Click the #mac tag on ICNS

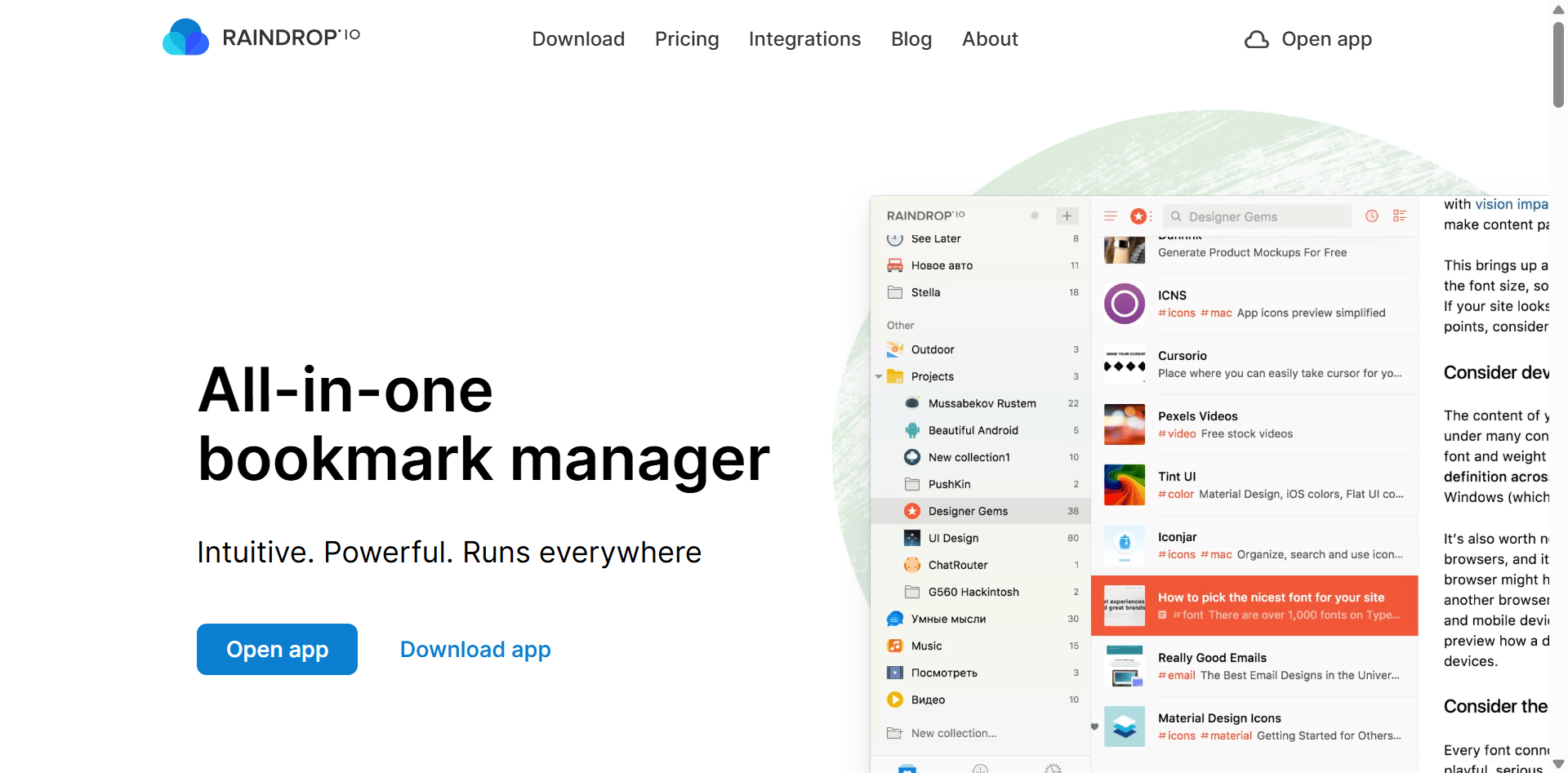click(1216, 313)
